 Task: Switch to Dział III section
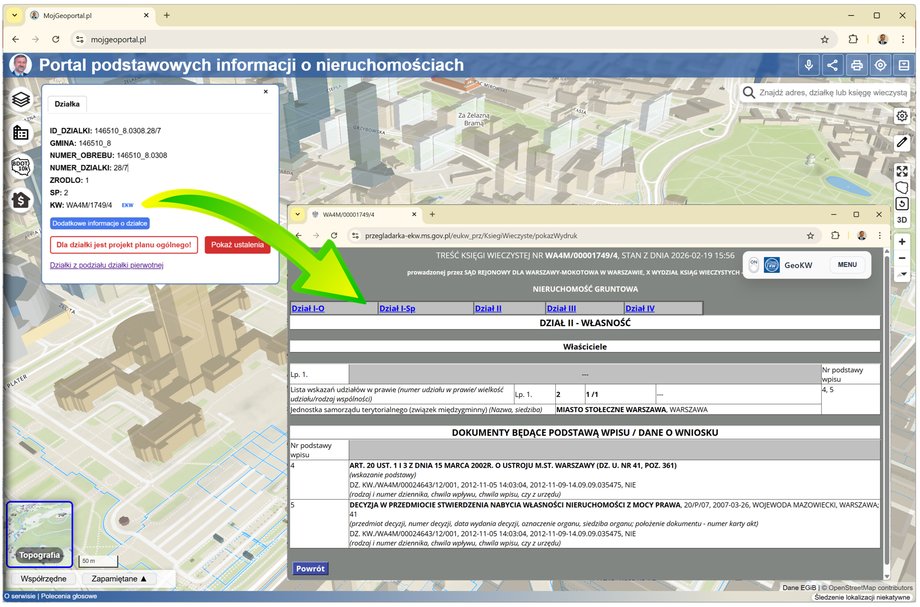(x=560, y=308)
